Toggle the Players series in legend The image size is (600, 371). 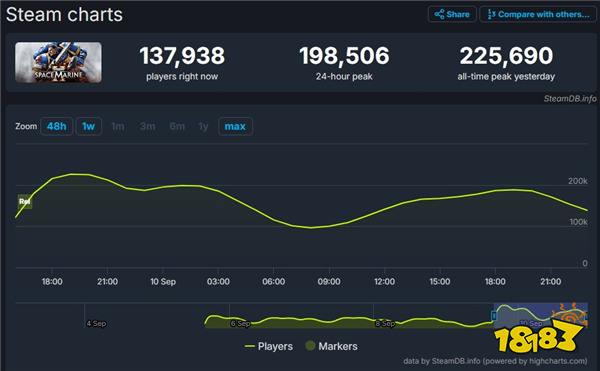coord(269,347)
